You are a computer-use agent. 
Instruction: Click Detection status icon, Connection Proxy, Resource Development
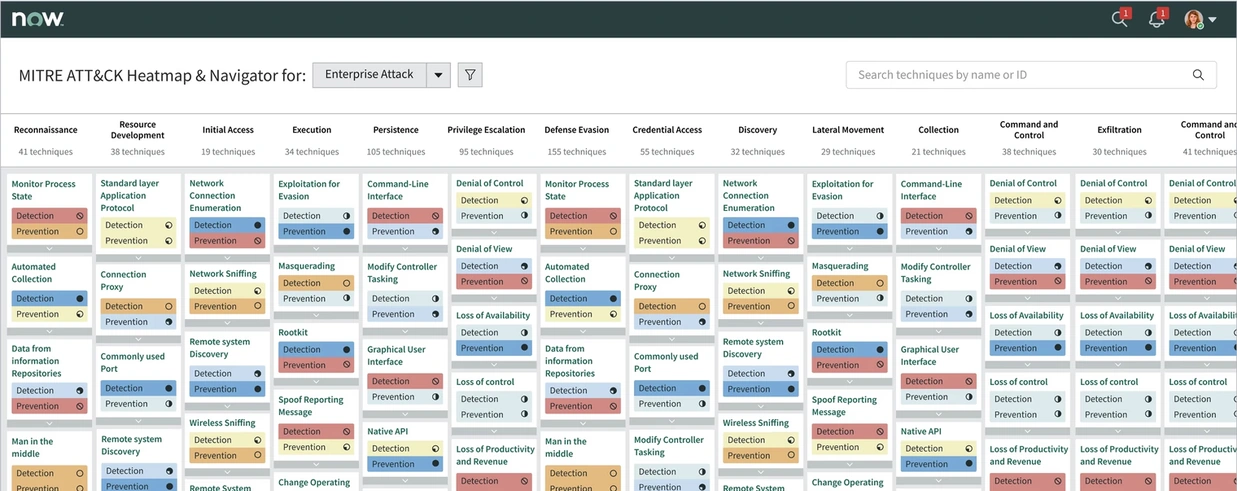click(x=169, y=307)
